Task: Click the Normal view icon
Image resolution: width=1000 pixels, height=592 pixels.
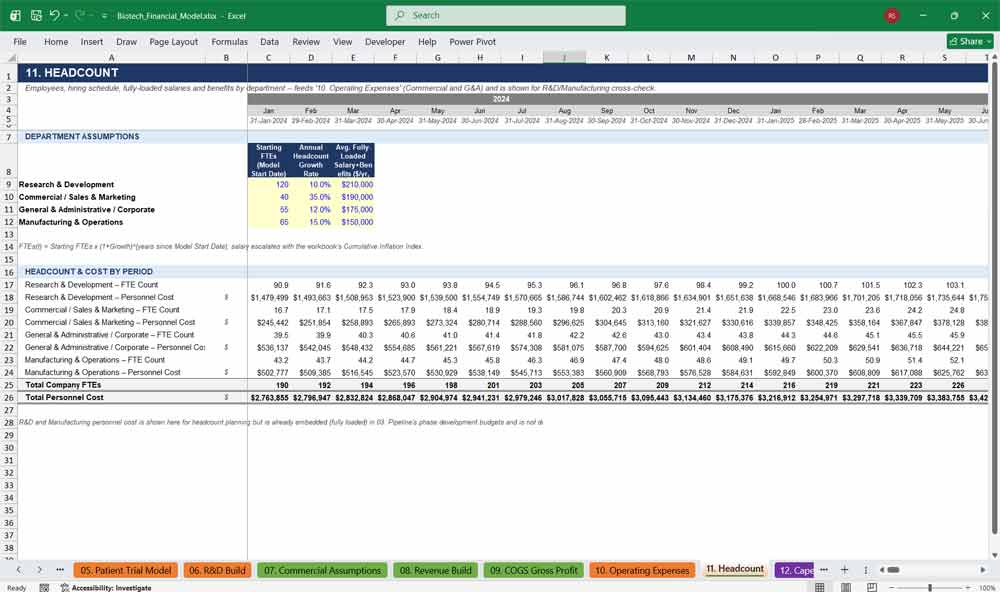Action: point(820,587)
